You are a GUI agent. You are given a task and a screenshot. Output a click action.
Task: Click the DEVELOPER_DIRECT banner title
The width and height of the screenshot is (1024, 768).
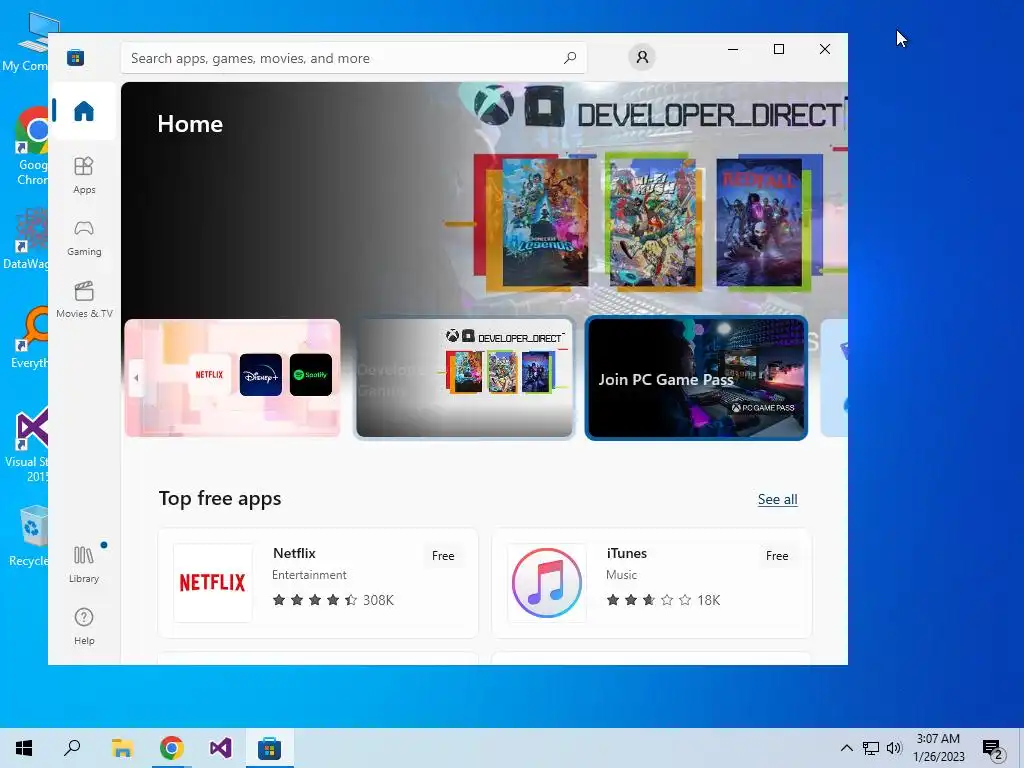pos(710,115)
